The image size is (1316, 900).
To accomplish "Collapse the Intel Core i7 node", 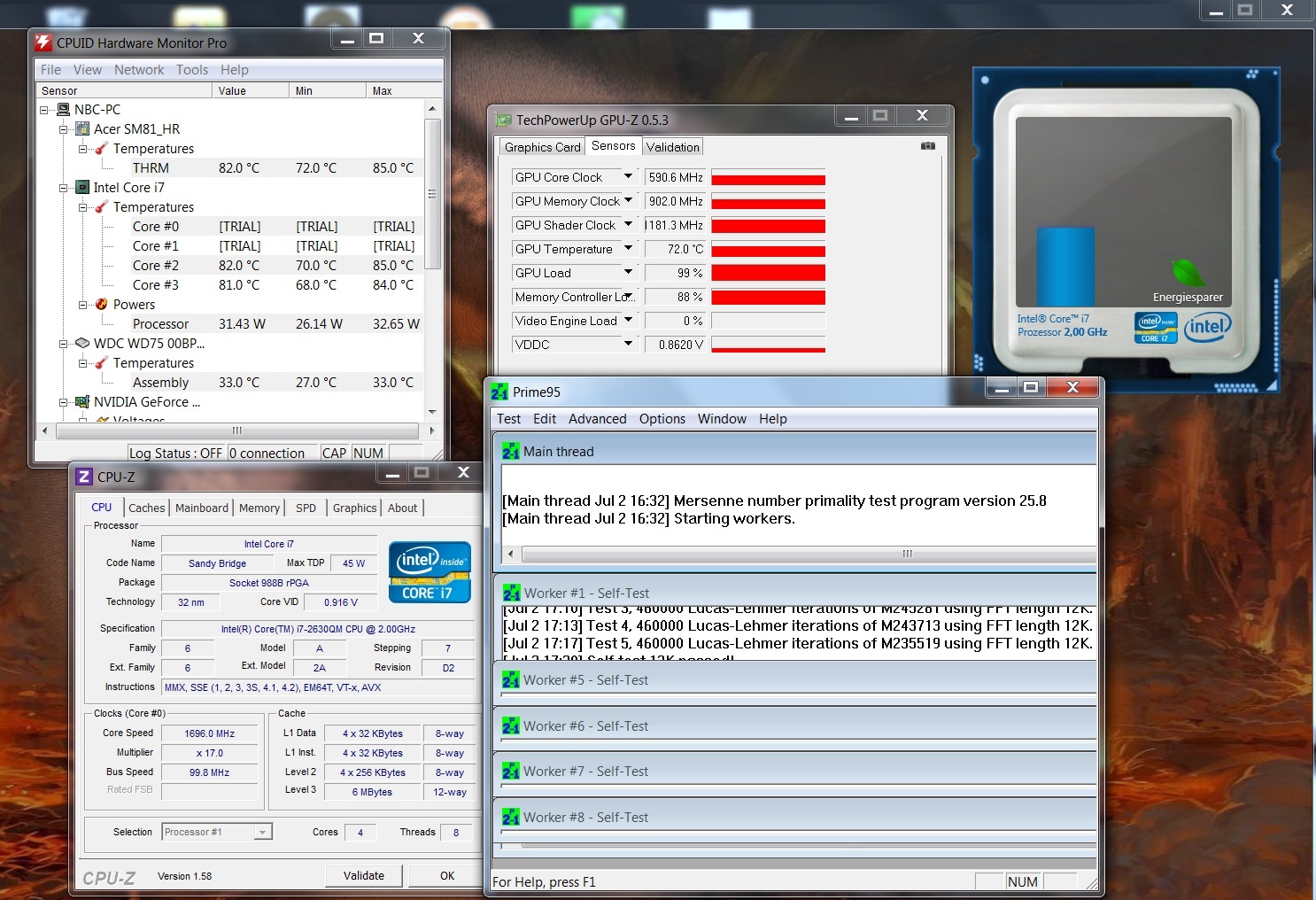I will point(63,188).
